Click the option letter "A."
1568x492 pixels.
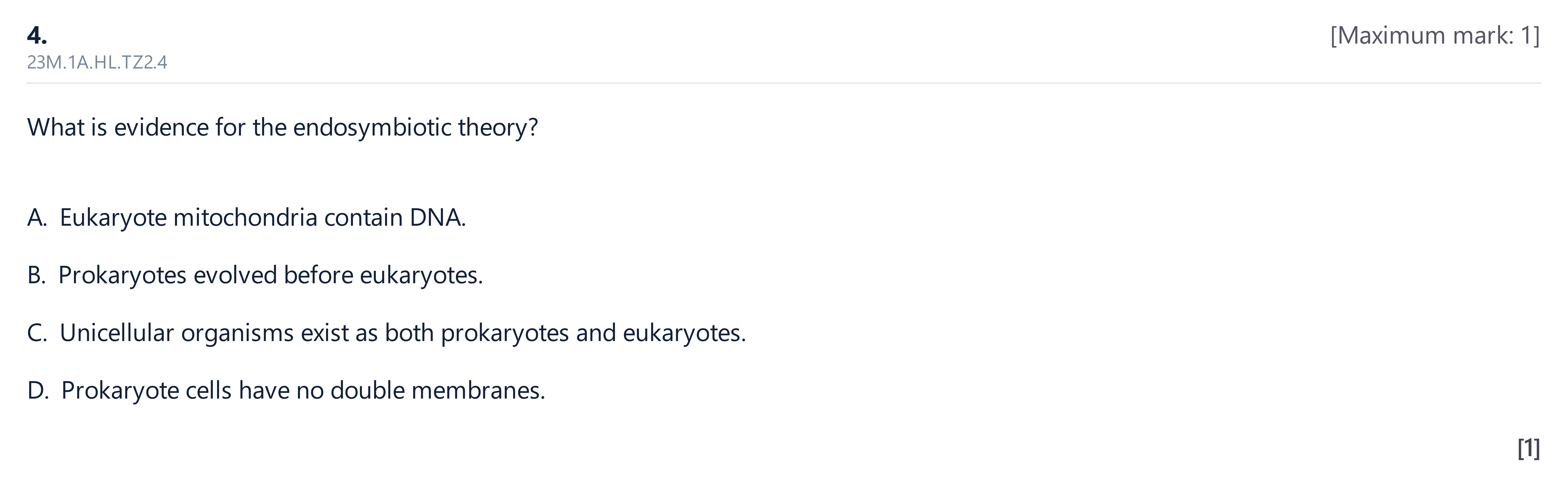(37, 217)
